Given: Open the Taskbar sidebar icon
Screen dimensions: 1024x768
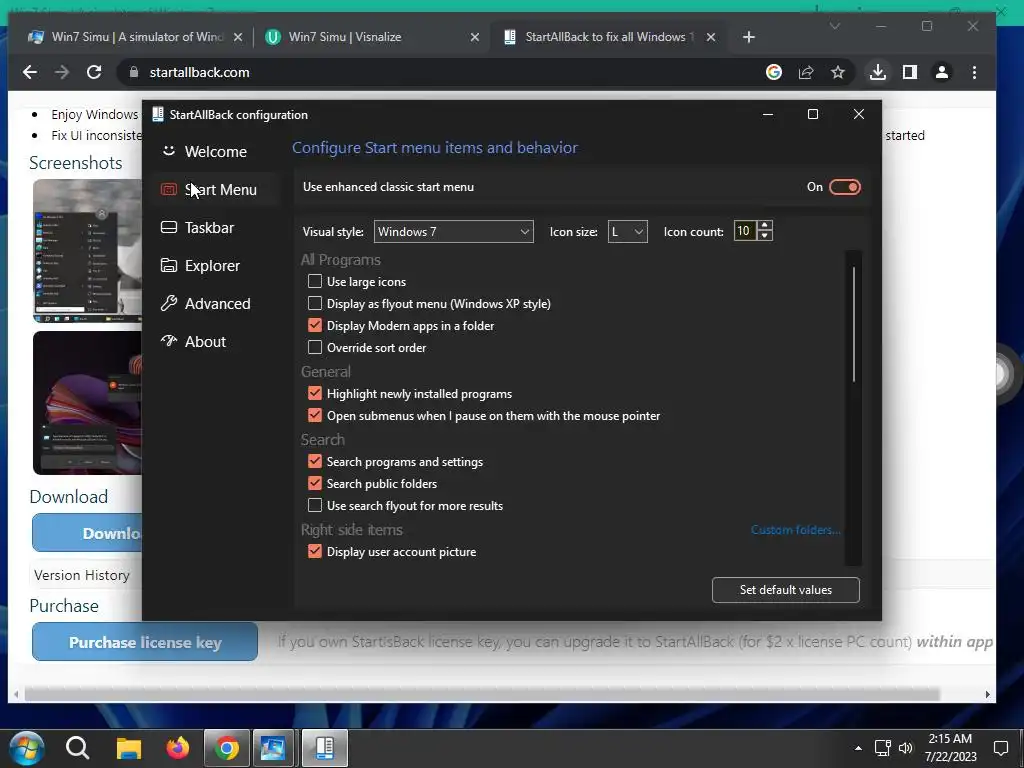Looking at the screenshot, I should coord(168,227).
